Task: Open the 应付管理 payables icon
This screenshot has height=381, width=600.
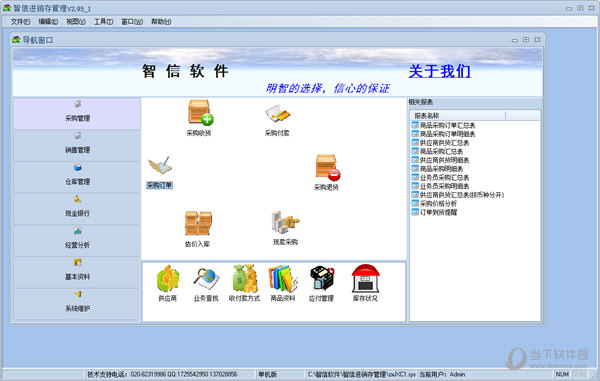Action: click(x=321, y=279)
